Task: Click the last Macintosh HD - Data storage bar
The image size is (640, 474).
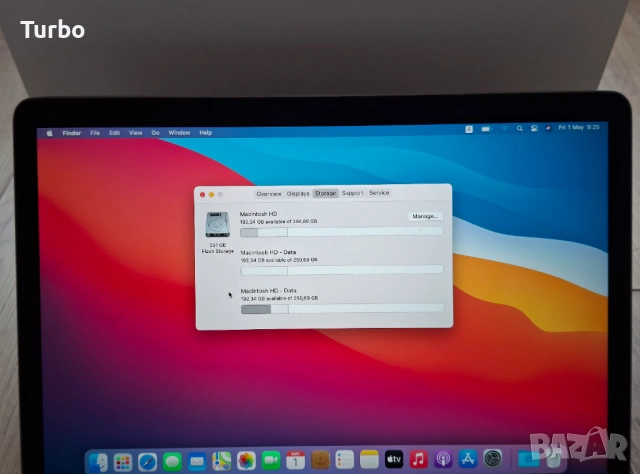Action: (x=342, y=309)
